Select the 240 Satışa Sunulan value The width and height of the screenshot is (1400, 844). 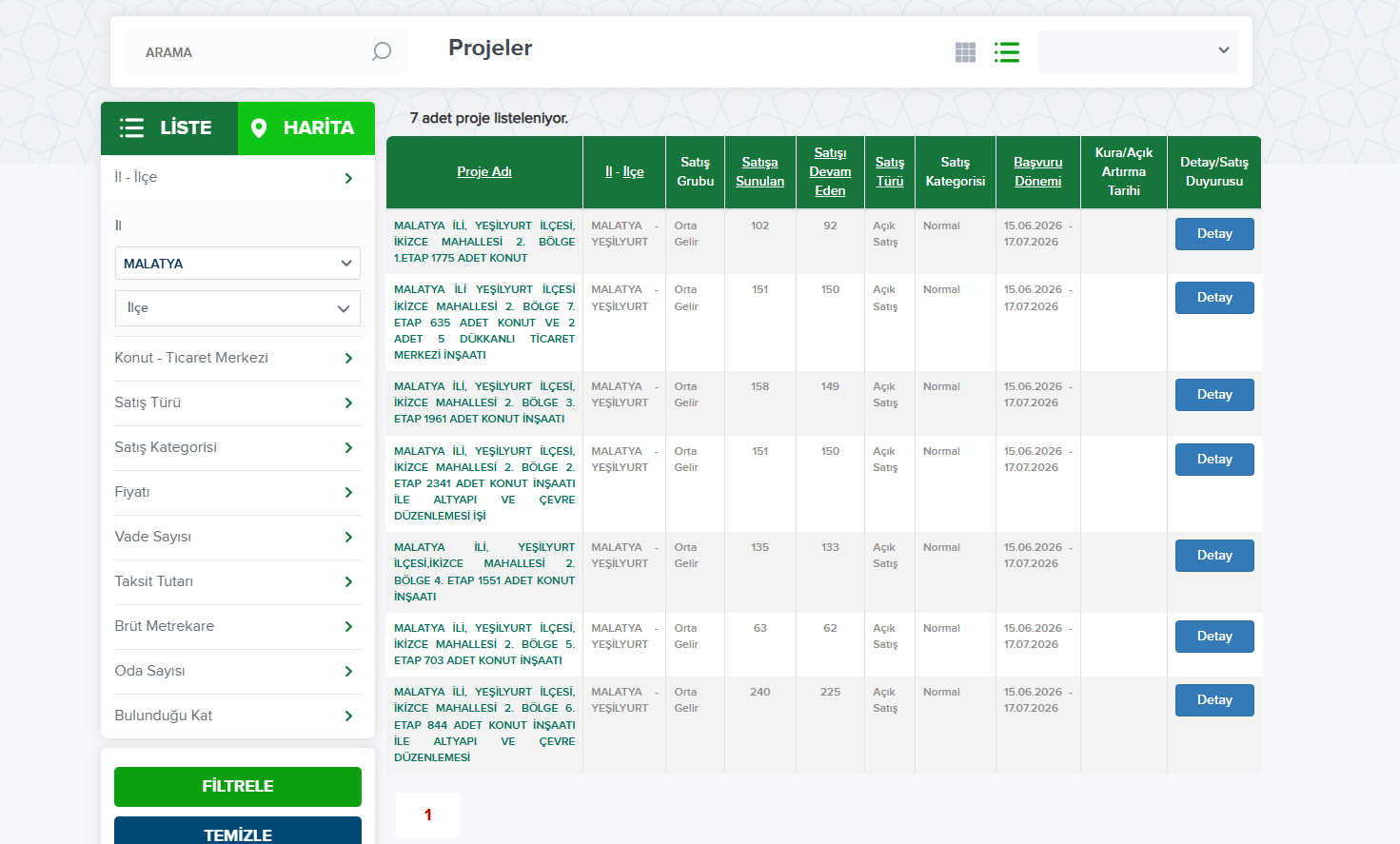click(x=759, y=693)
